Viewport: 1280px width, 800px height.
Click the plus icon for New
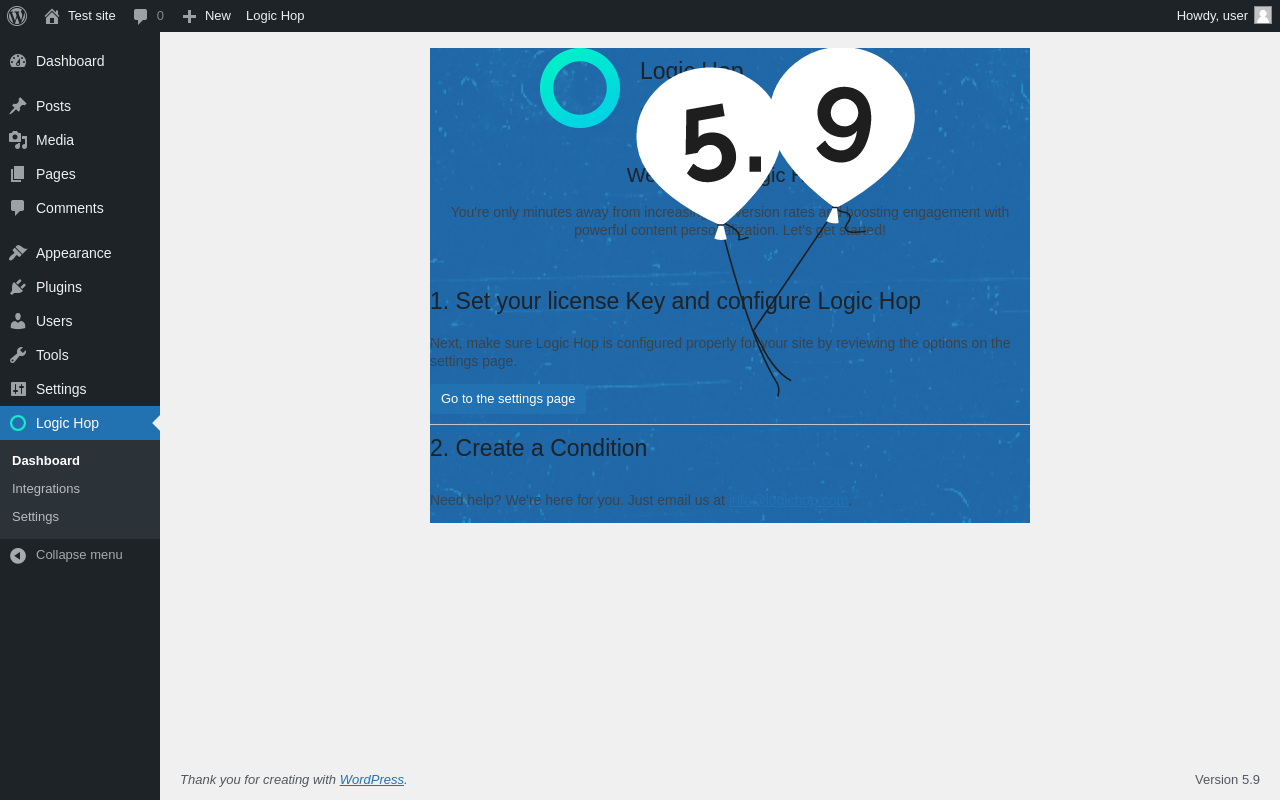(x=189, y=16)
